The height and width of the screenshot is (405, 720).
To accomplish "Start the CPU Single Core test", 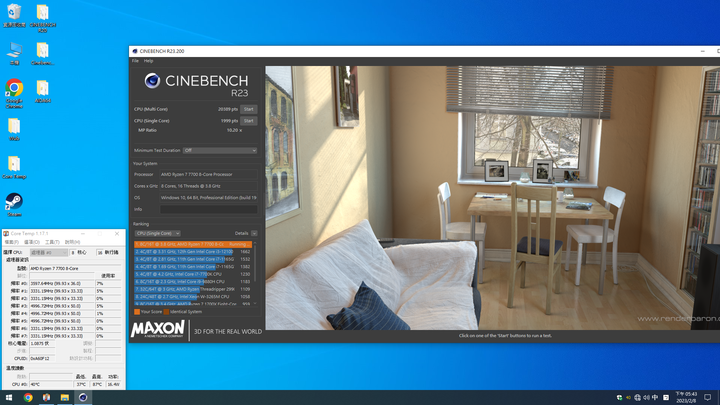I will (x=248, y=121).
